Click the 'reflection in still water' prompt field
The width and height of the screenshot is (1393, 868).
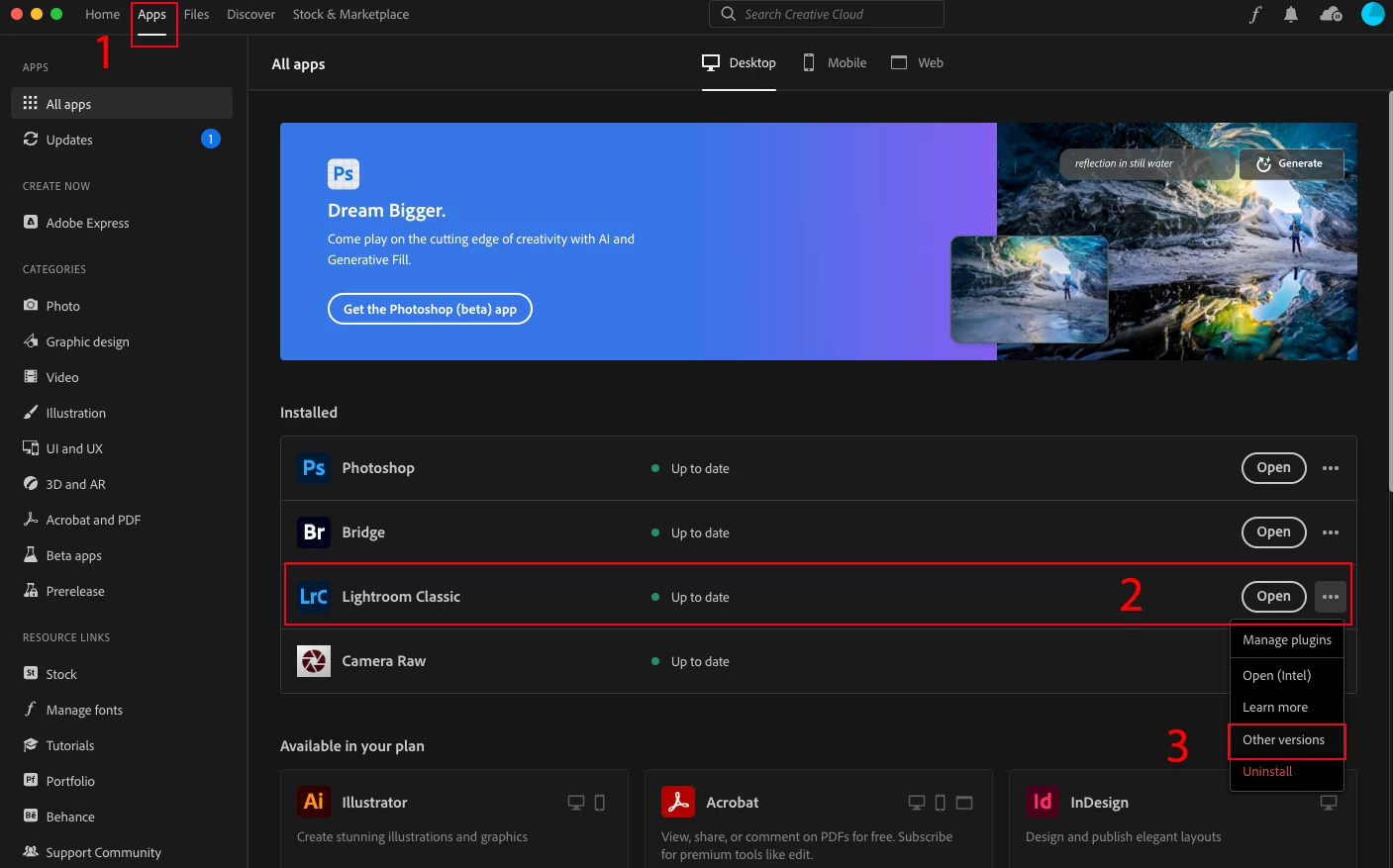coord(1148,164)
